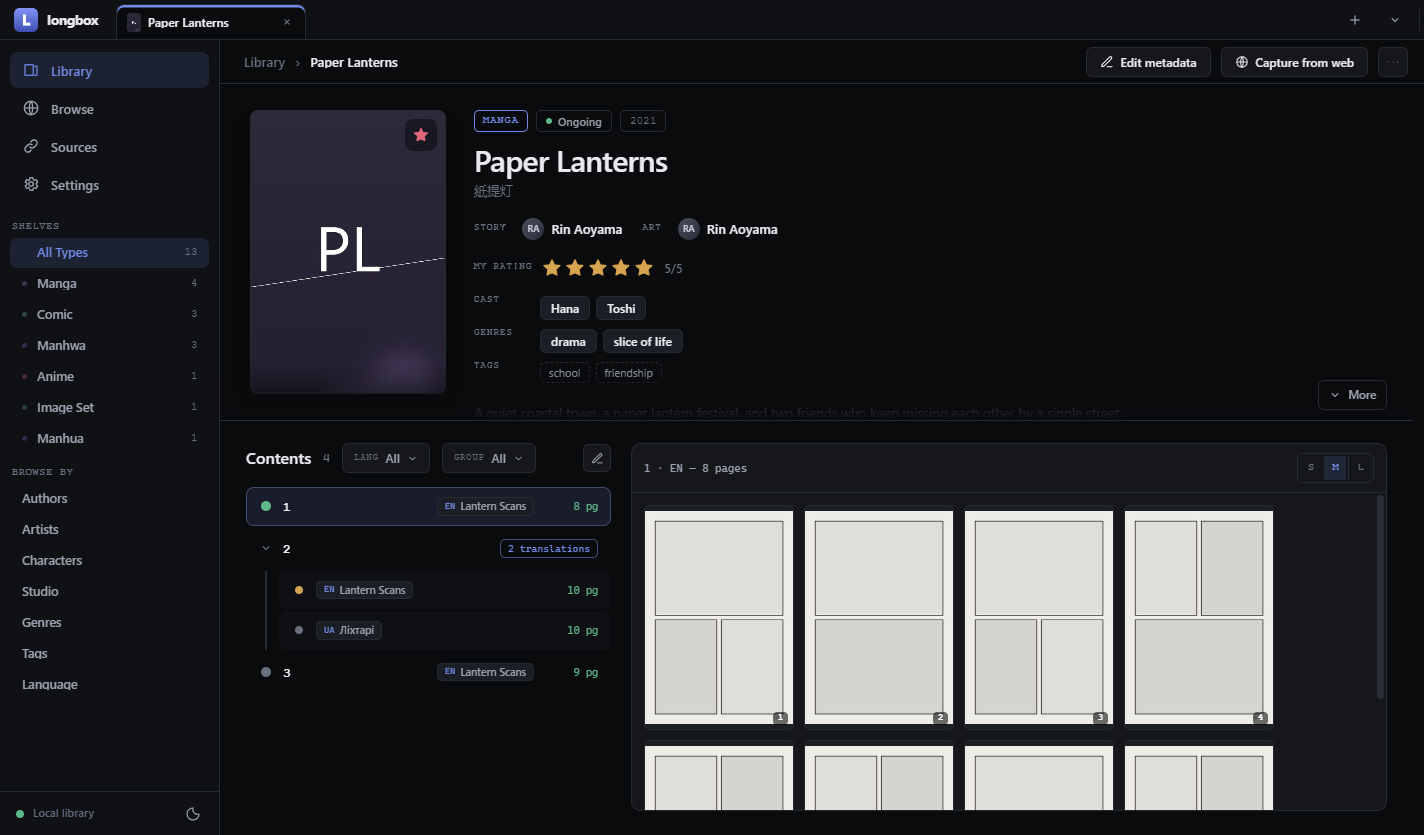The image size is (1424, 835).
Task: Expand details with the More button
Action: tap(1352, 395)
